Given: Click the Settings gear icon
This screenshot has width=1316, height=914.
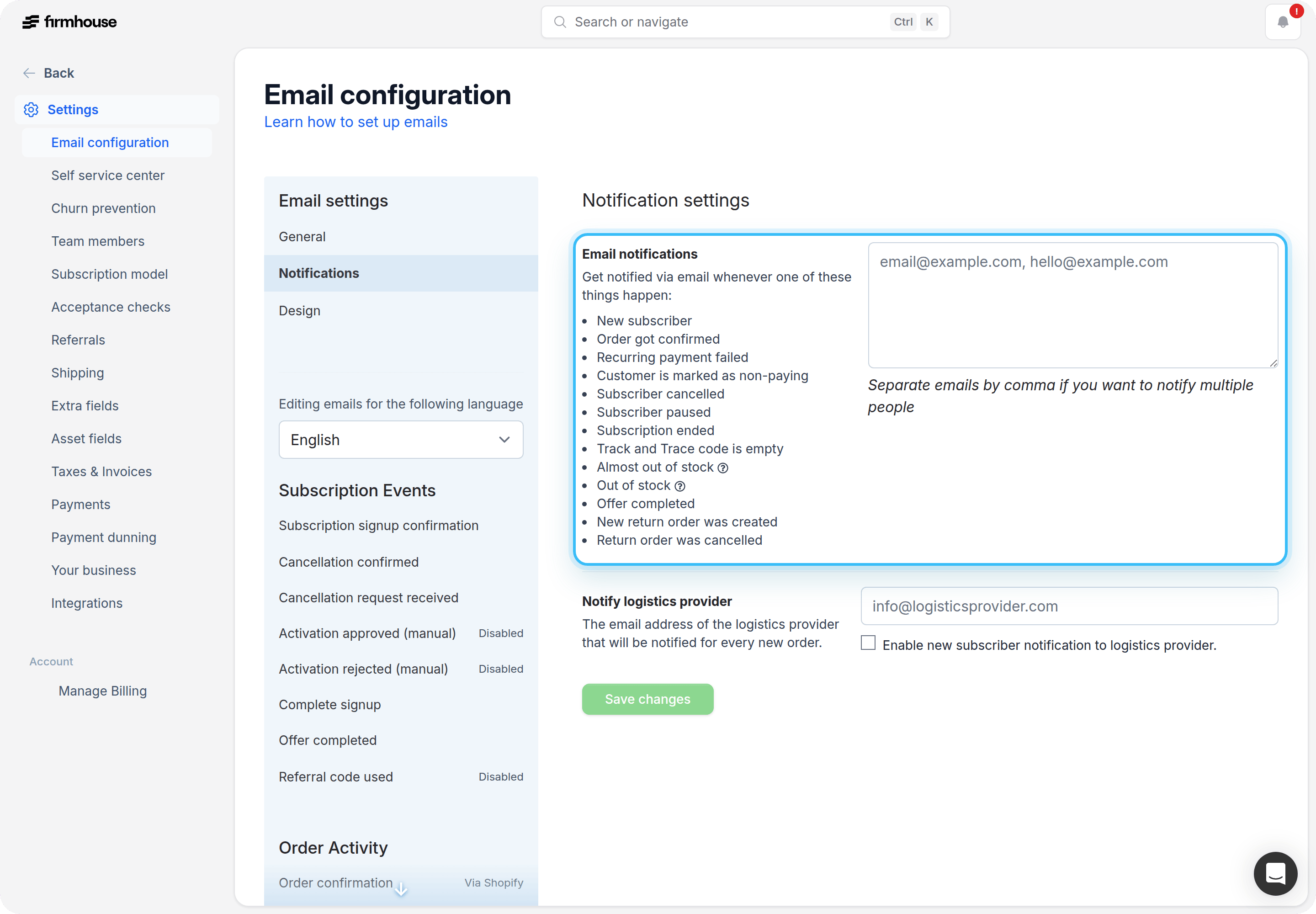Looking at the screenshot, I should (x=31, y=109).
